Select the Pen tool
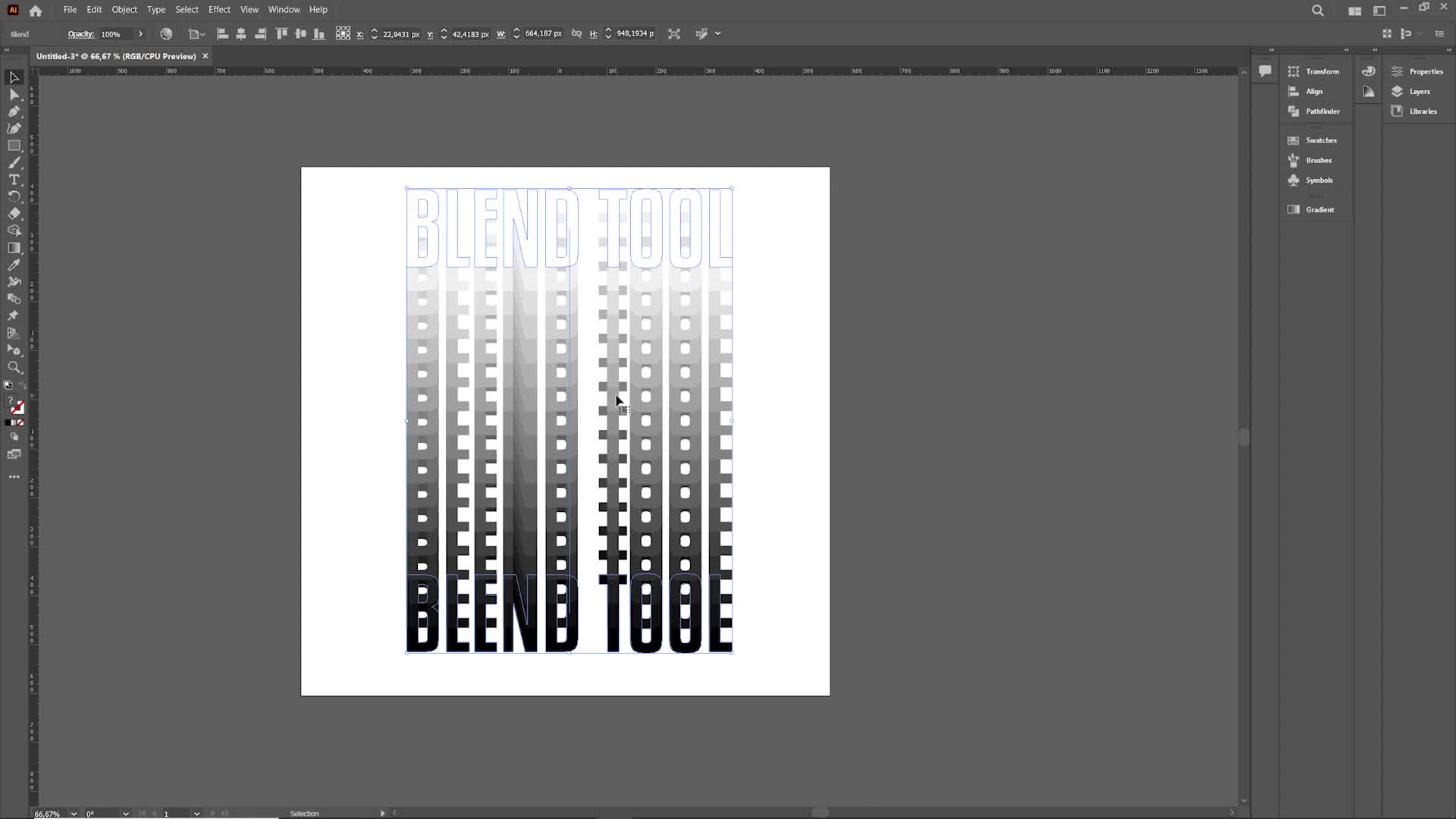This screenshot has height=819, width=1456. click(14, 111)
